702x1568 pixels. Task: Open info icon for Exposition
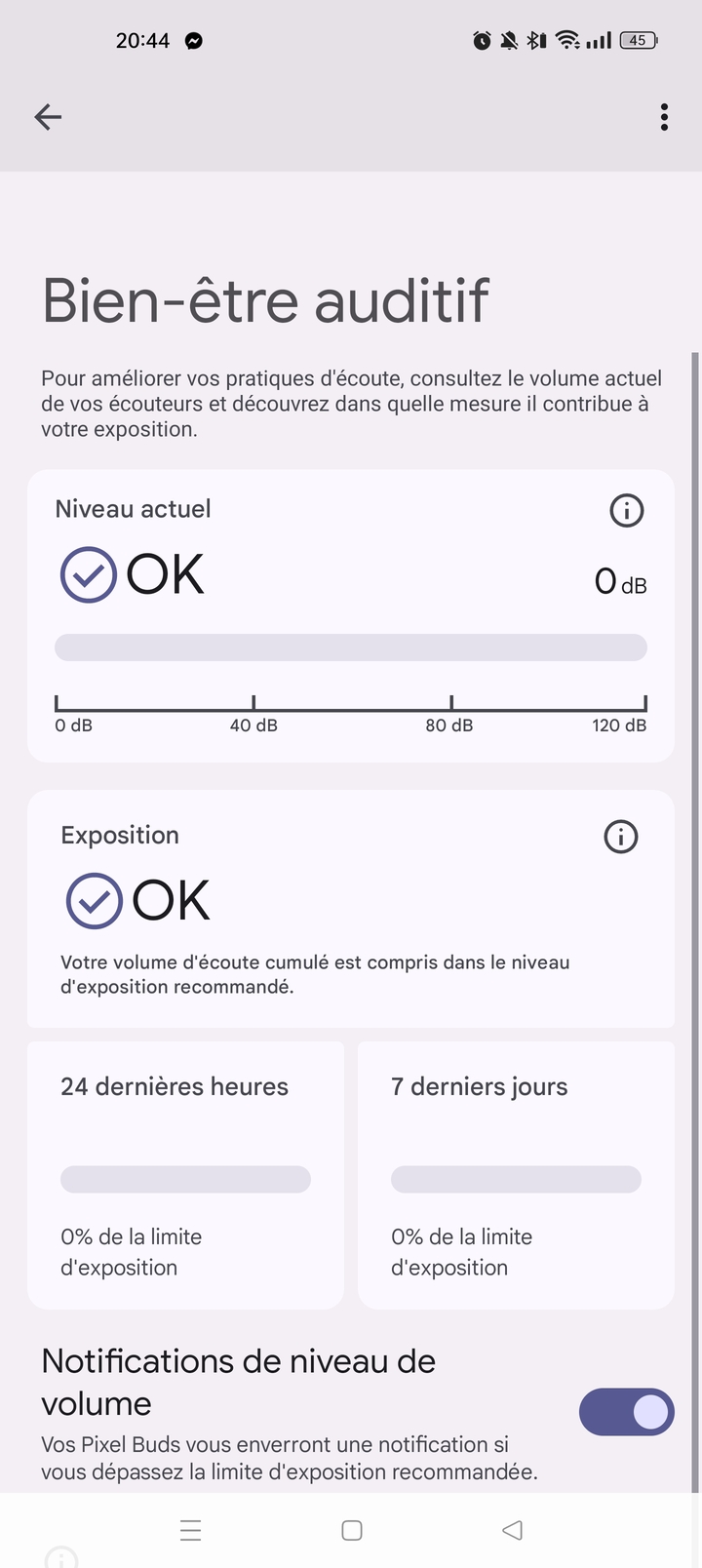coord(620,837)
